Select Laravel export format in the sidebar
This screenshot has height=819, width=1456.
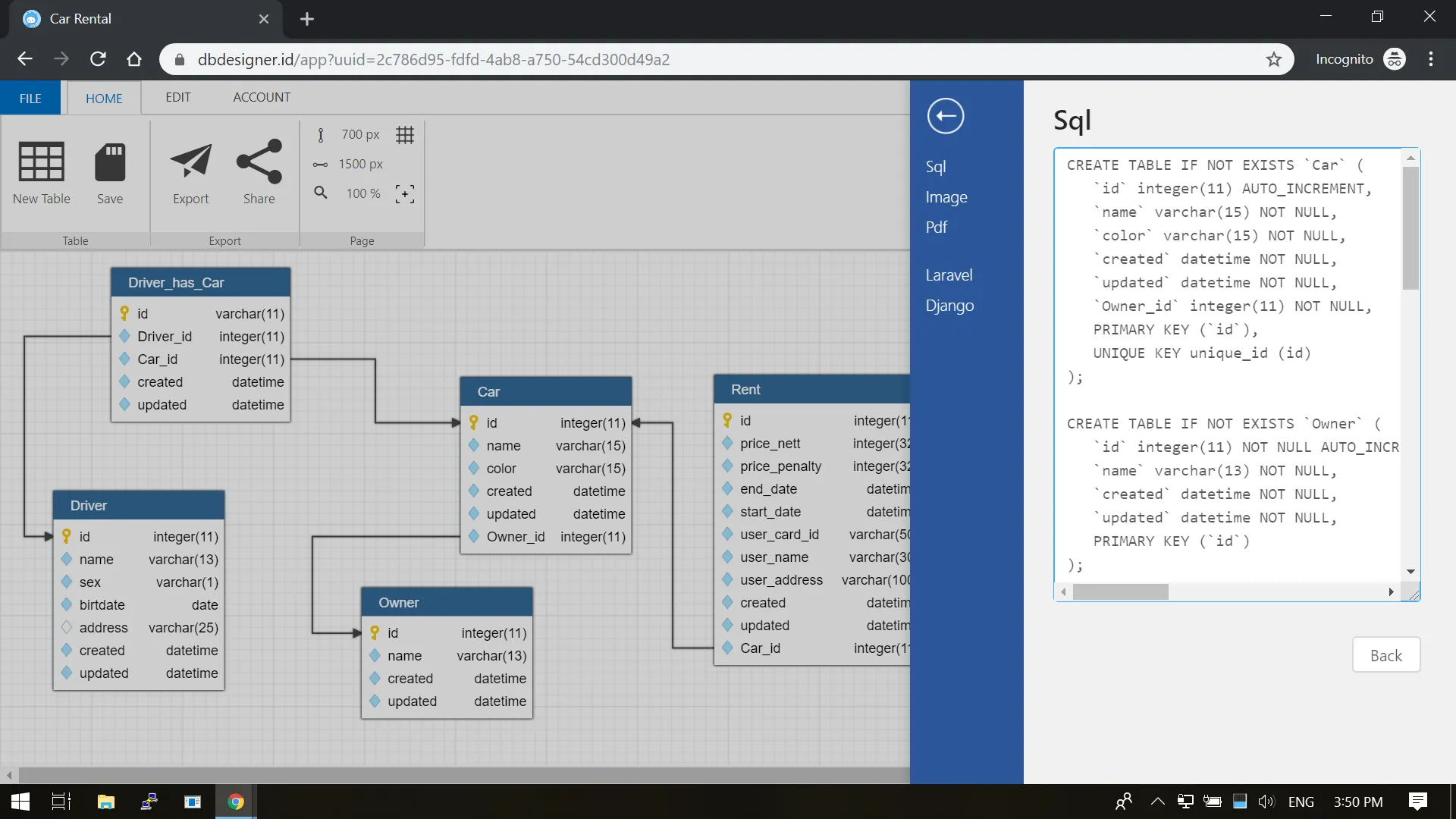pos(949,275)
